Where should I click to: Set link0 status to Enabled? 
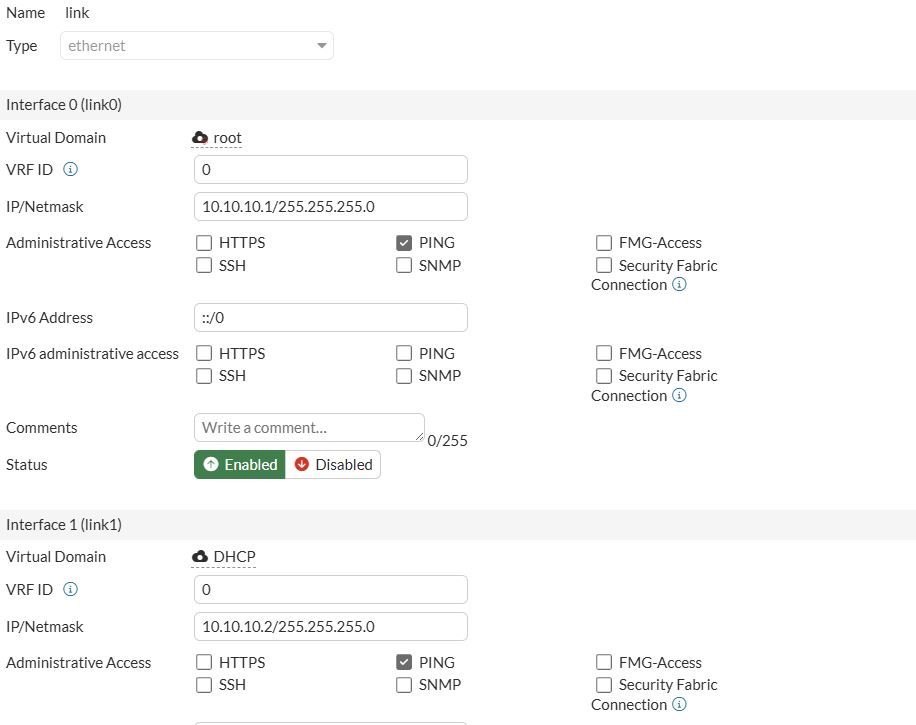(240, 464)
